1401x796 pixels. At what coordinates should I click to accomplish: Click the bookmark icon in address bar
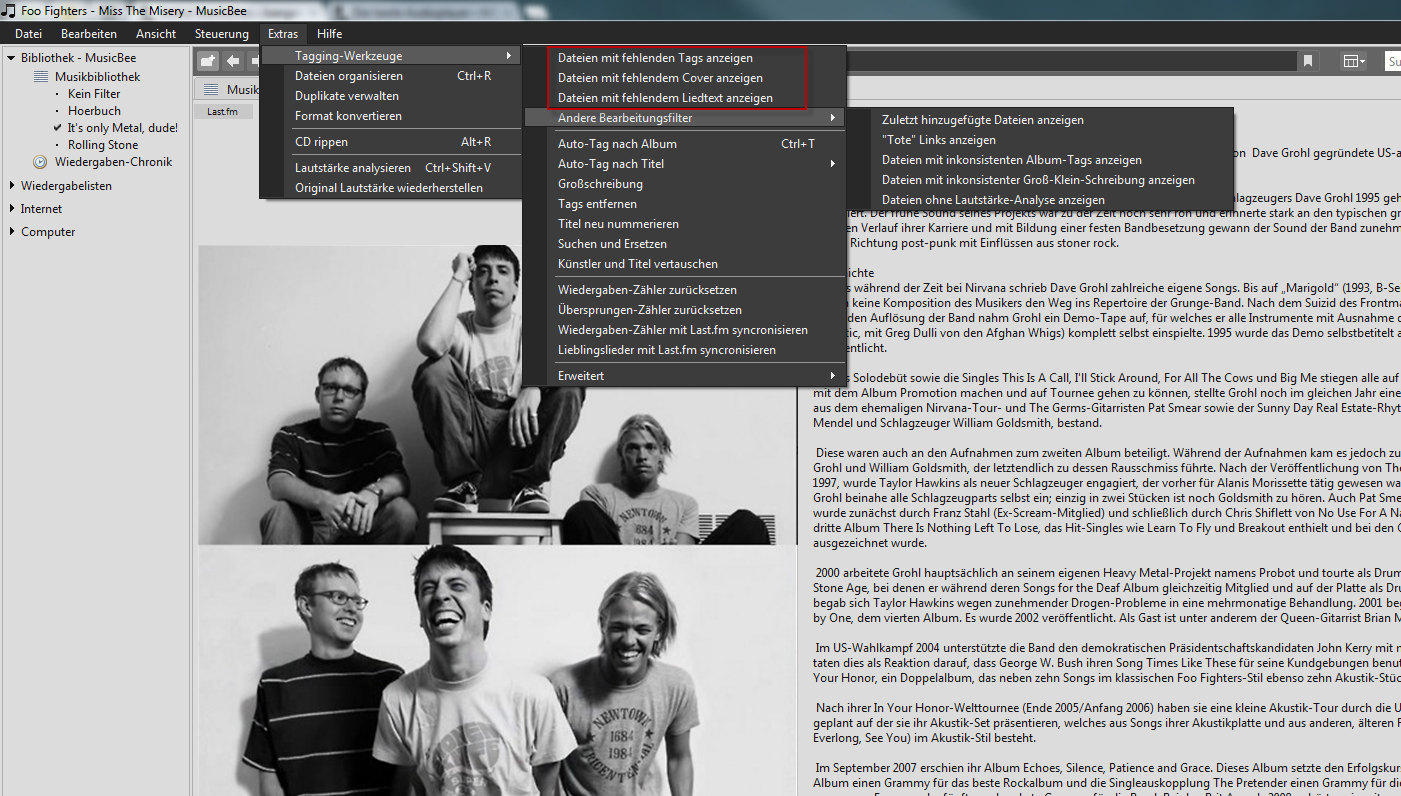coord(1308,61)
